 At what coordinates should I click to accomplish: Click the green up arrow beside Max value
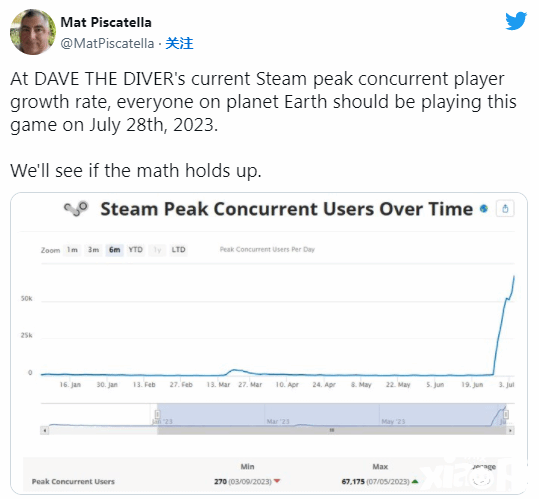(415, 481)
